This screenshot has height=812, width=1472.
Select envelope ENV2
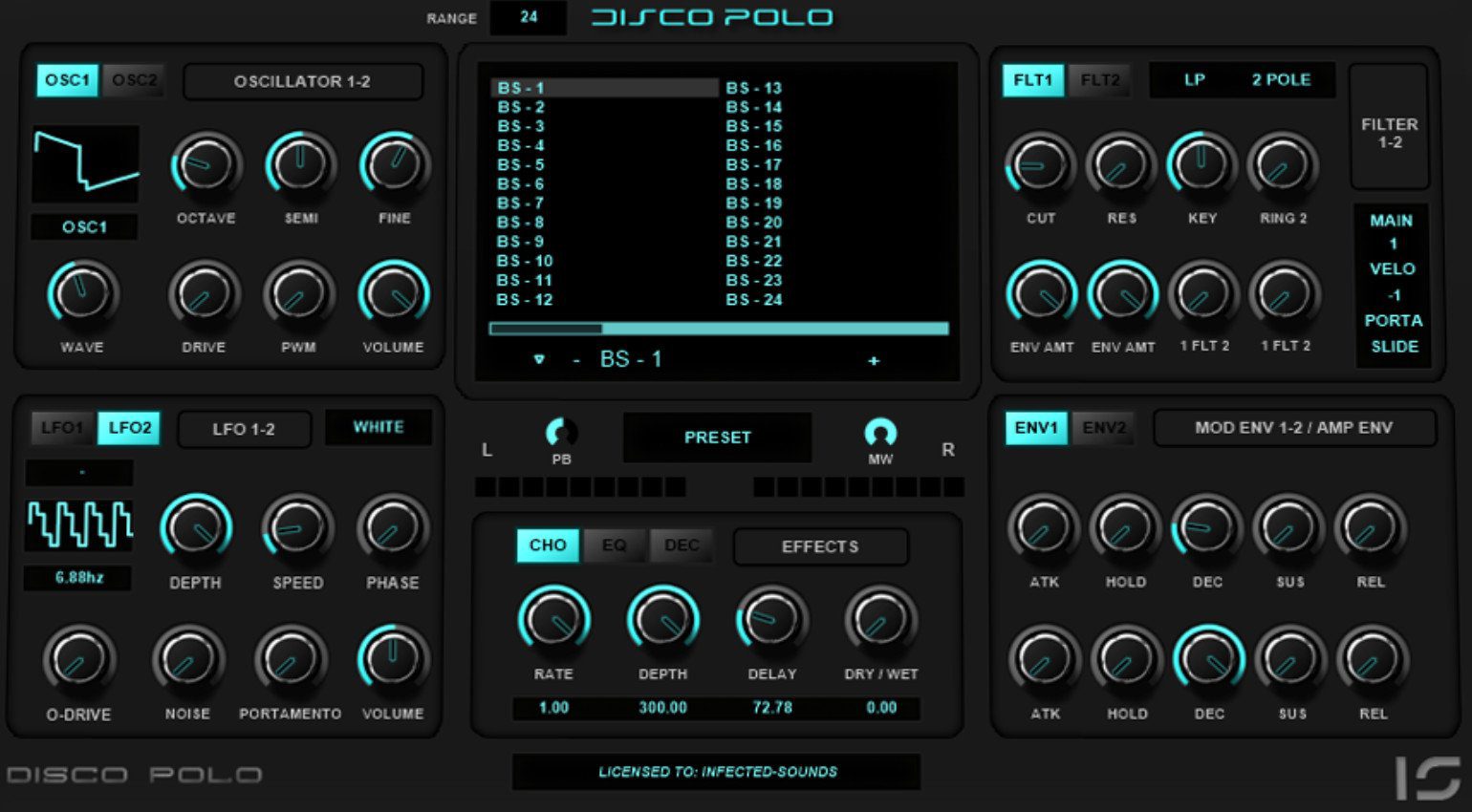click(x=1104, y=428)
